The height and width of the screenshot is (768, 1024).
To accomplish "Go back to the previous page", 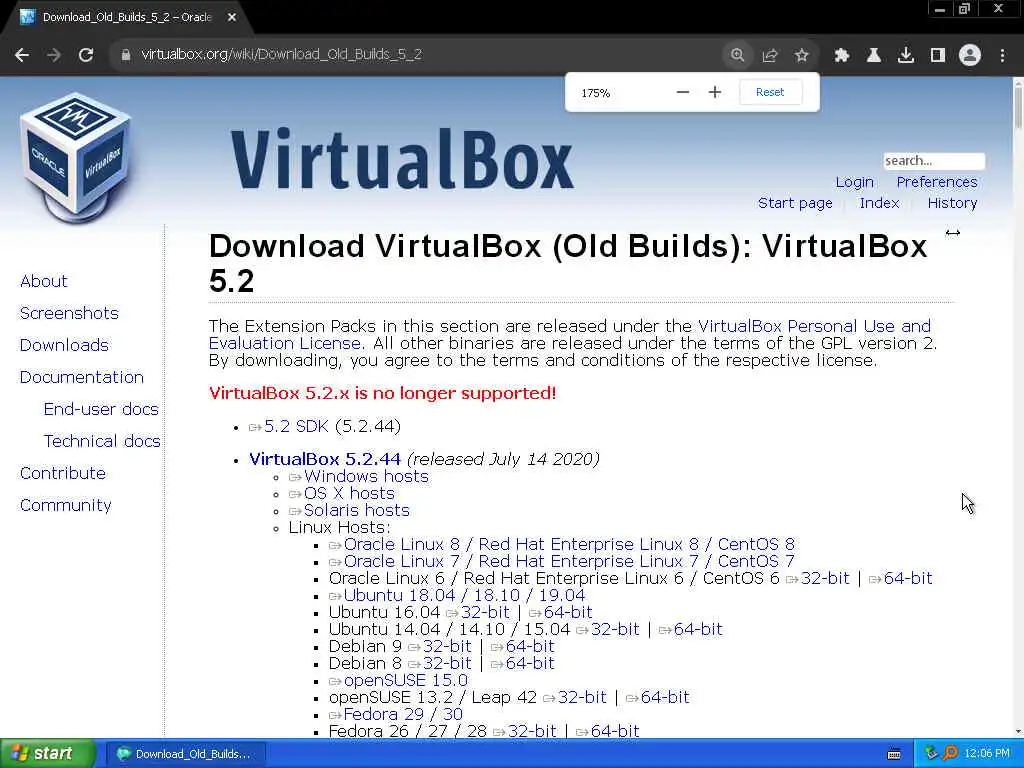I will (x=22, y=55).
